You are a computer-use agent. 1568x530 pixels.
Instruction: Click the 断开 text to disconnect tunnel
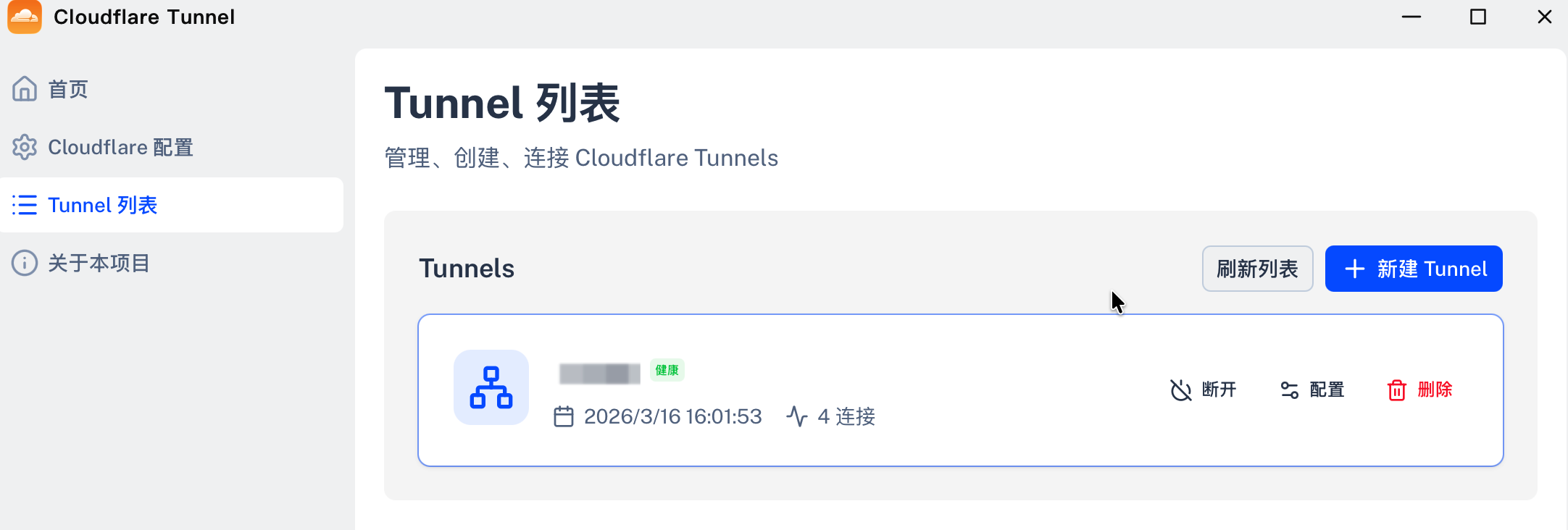coord(1219,390)
